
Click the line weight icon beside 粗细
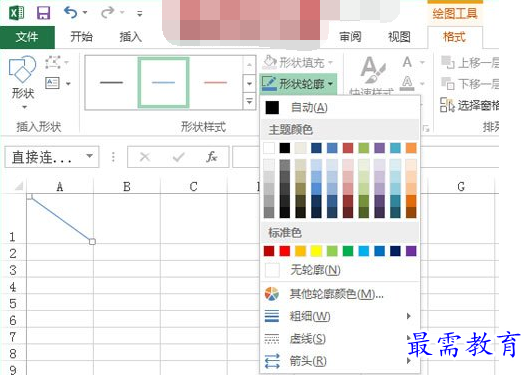[x=272, y=316]
